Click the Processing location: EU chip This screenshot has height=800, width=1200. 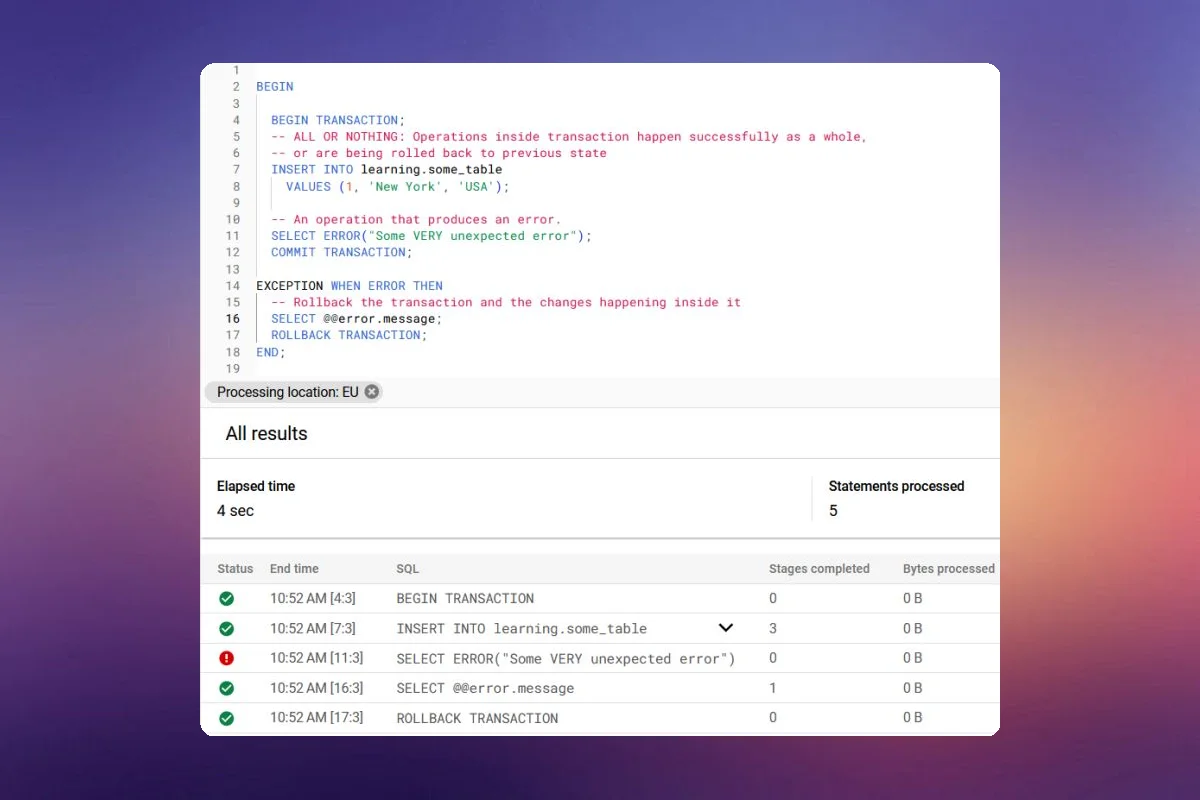point(293,392)
